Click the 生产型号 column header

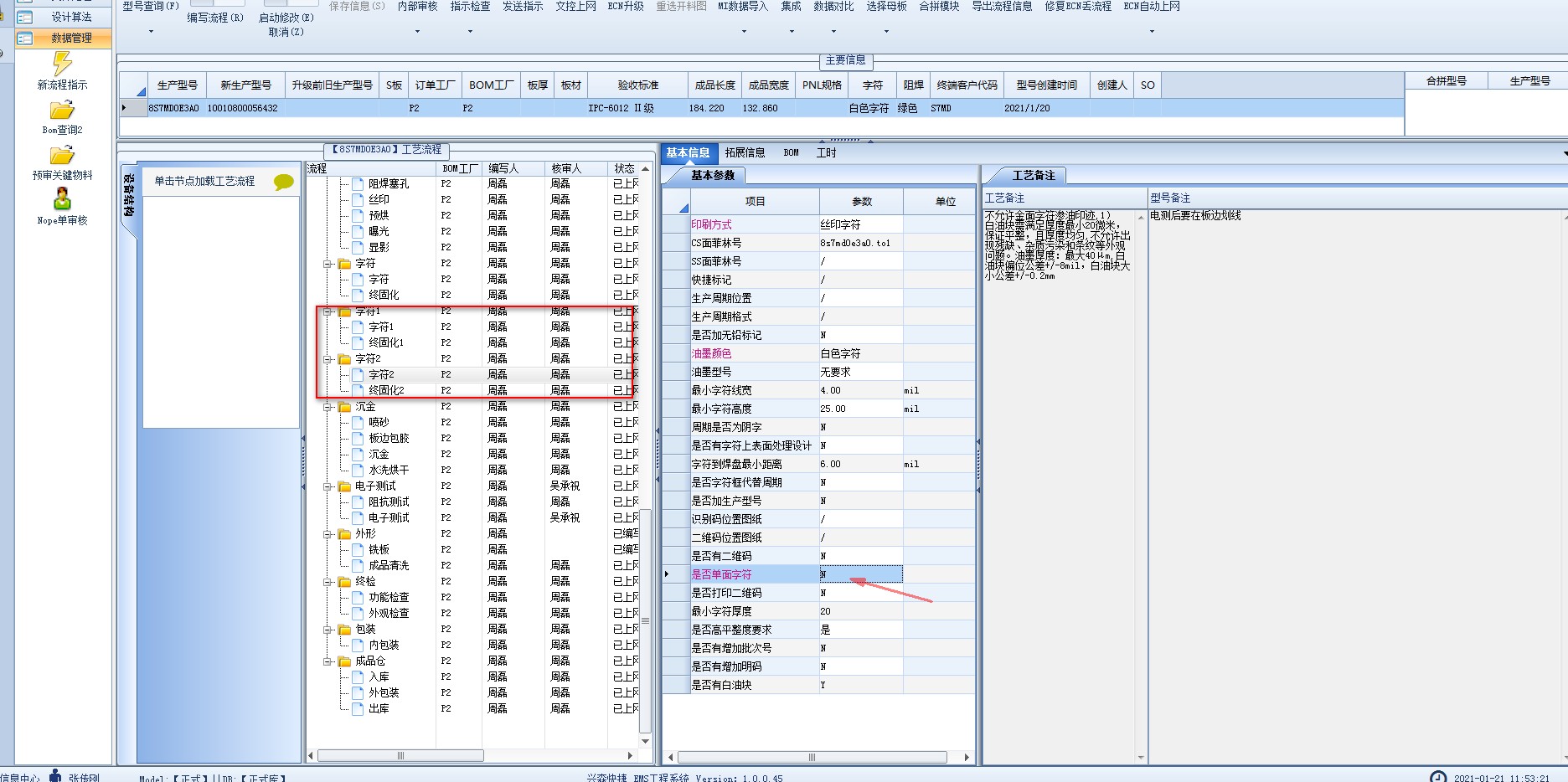coord(177,85)
